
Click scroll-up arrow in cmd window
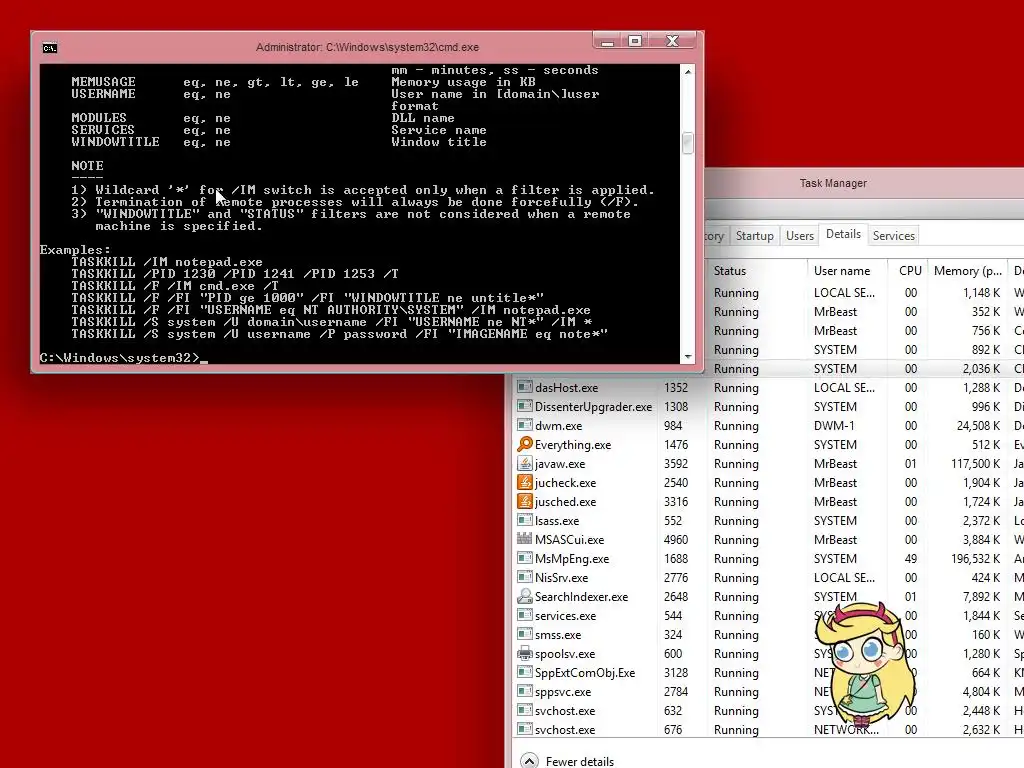tap(687, 71)
